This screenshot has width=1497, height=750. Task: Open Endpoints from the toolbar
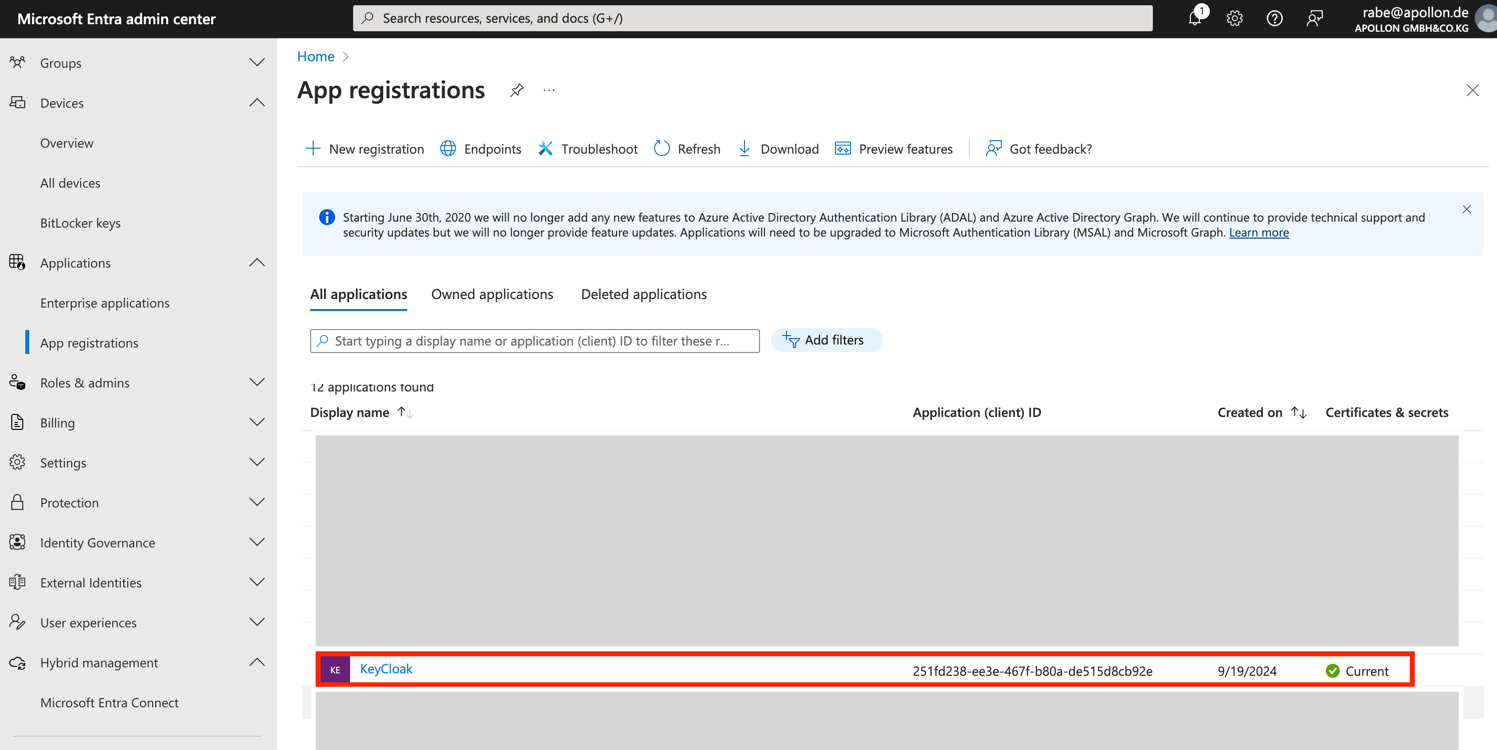pos(481,149)
